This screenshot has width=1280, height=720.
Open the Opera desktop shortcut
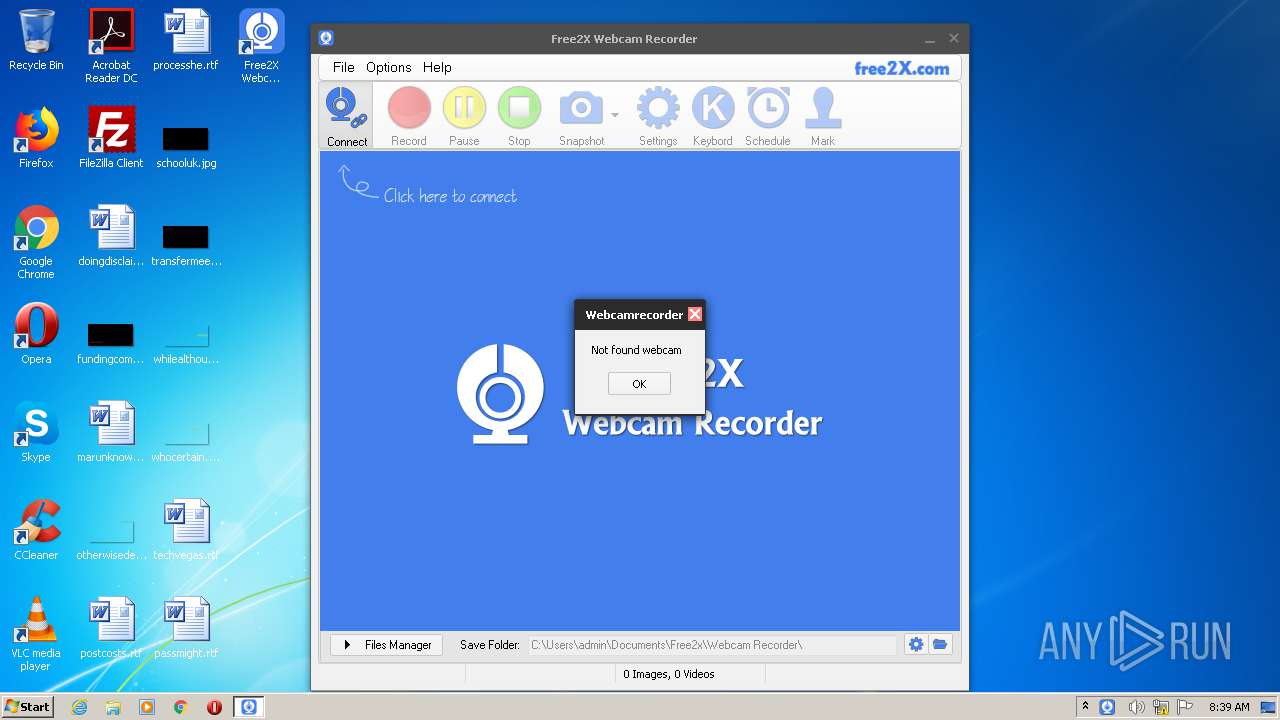pos(36,334)
